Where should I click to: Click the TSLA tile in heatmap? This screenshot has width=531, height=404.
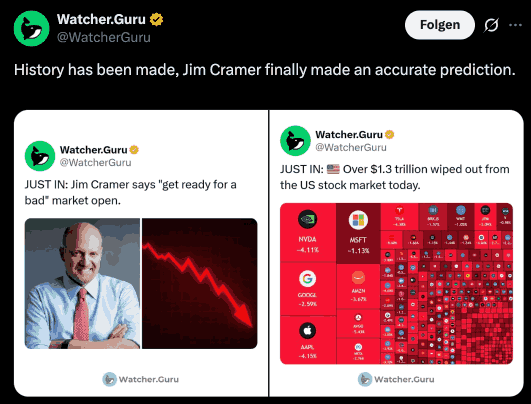[399, 217]
